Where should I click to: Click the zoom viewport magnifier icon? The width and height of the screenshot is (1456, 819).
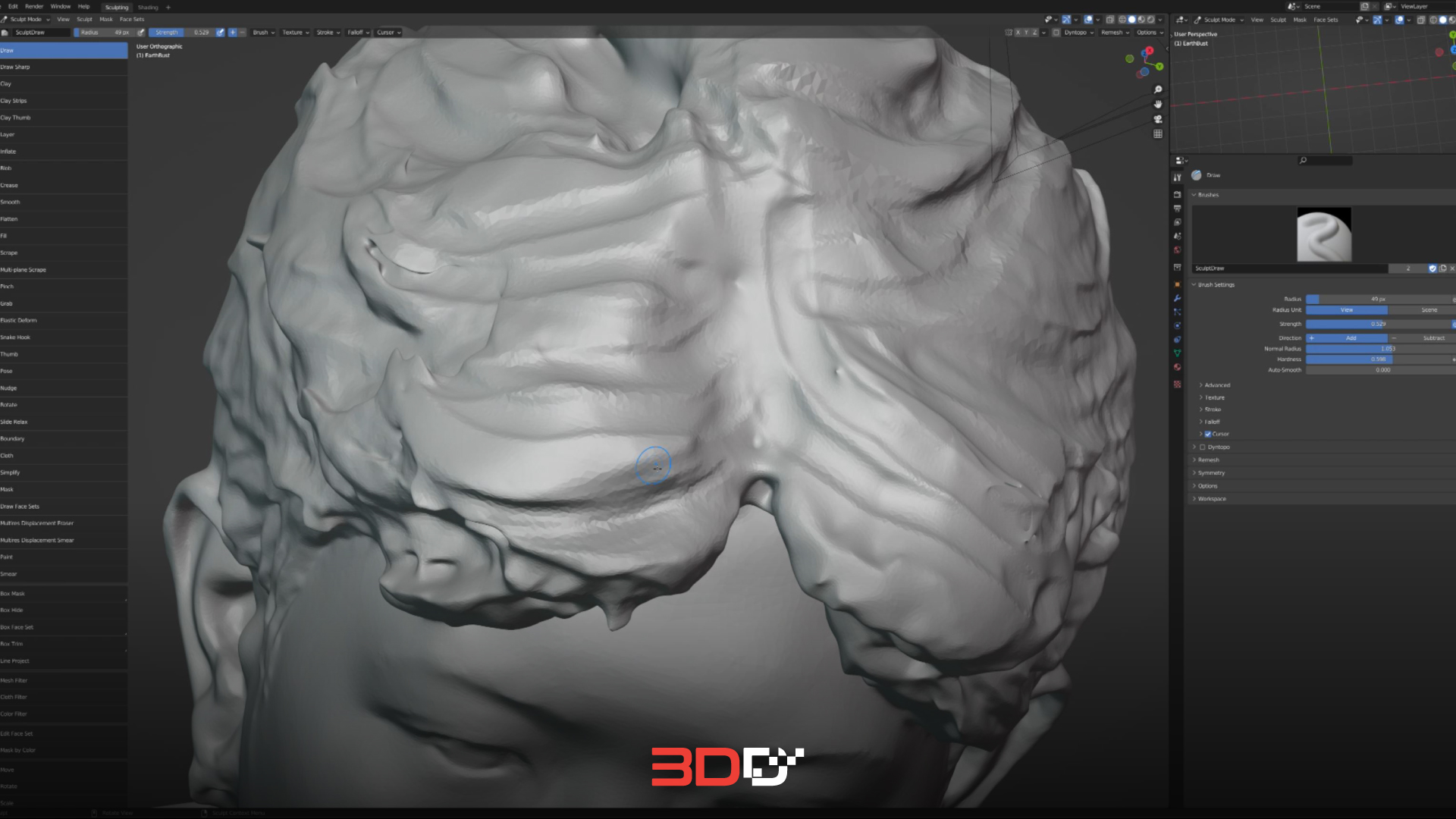(1158, 89)
